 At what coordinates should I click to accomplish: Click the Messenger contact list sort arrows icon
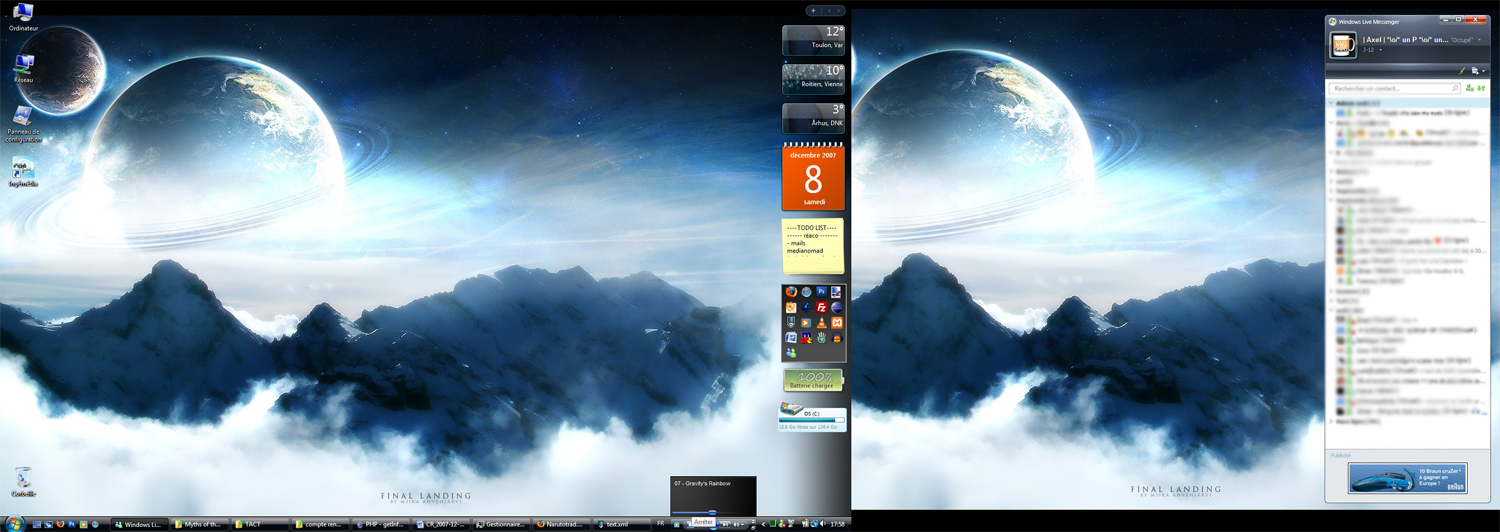(1481, 88)
